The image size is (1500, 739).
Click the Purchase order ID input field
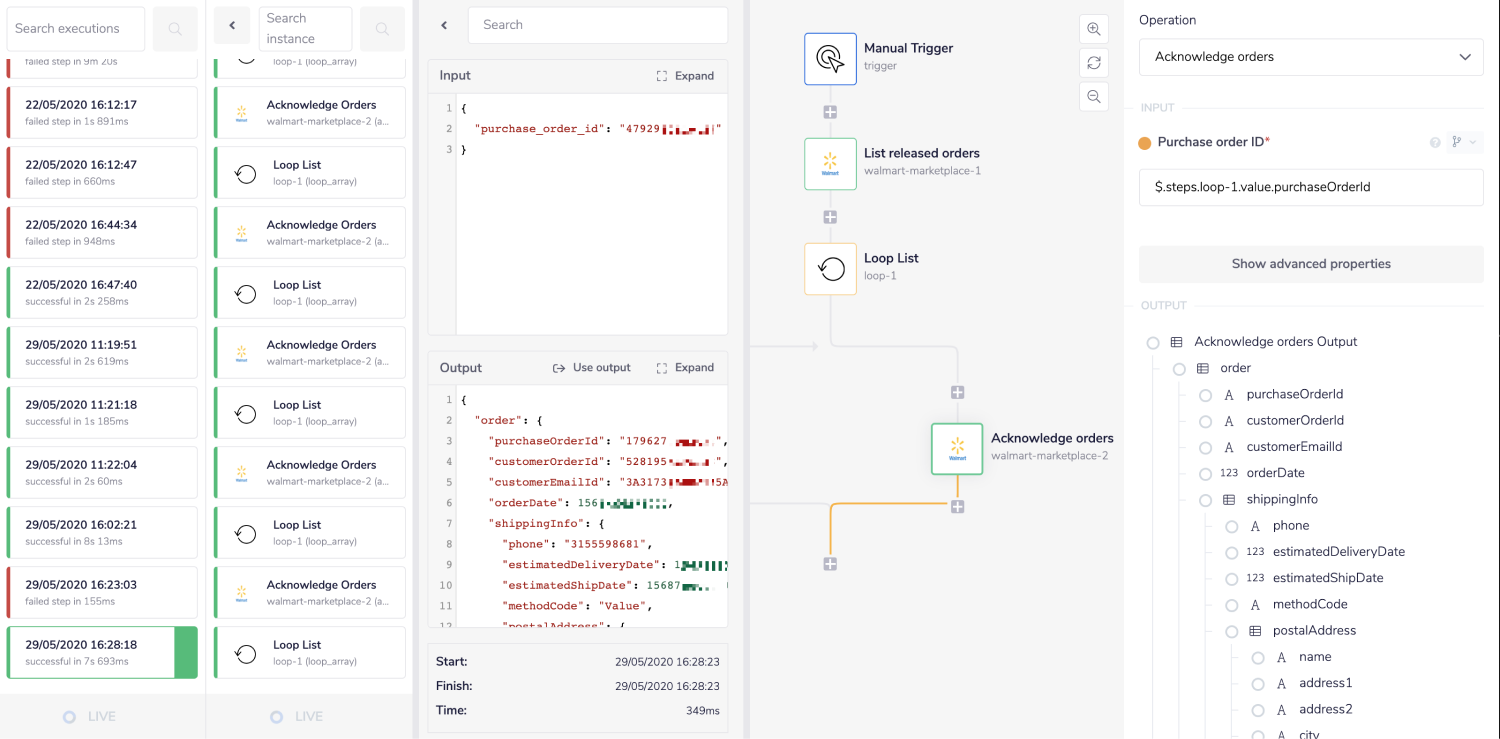click(x=1310, y=187)
